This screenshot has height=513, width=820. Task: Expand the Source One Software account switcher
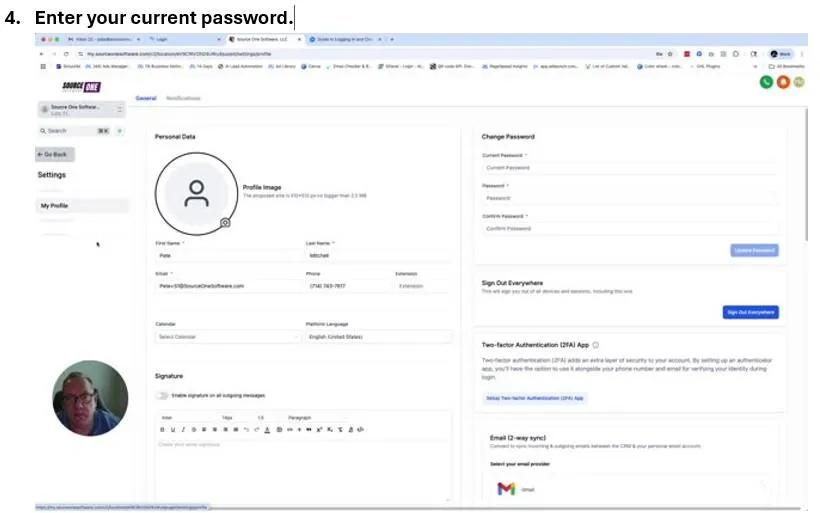(x=82, y=109)
